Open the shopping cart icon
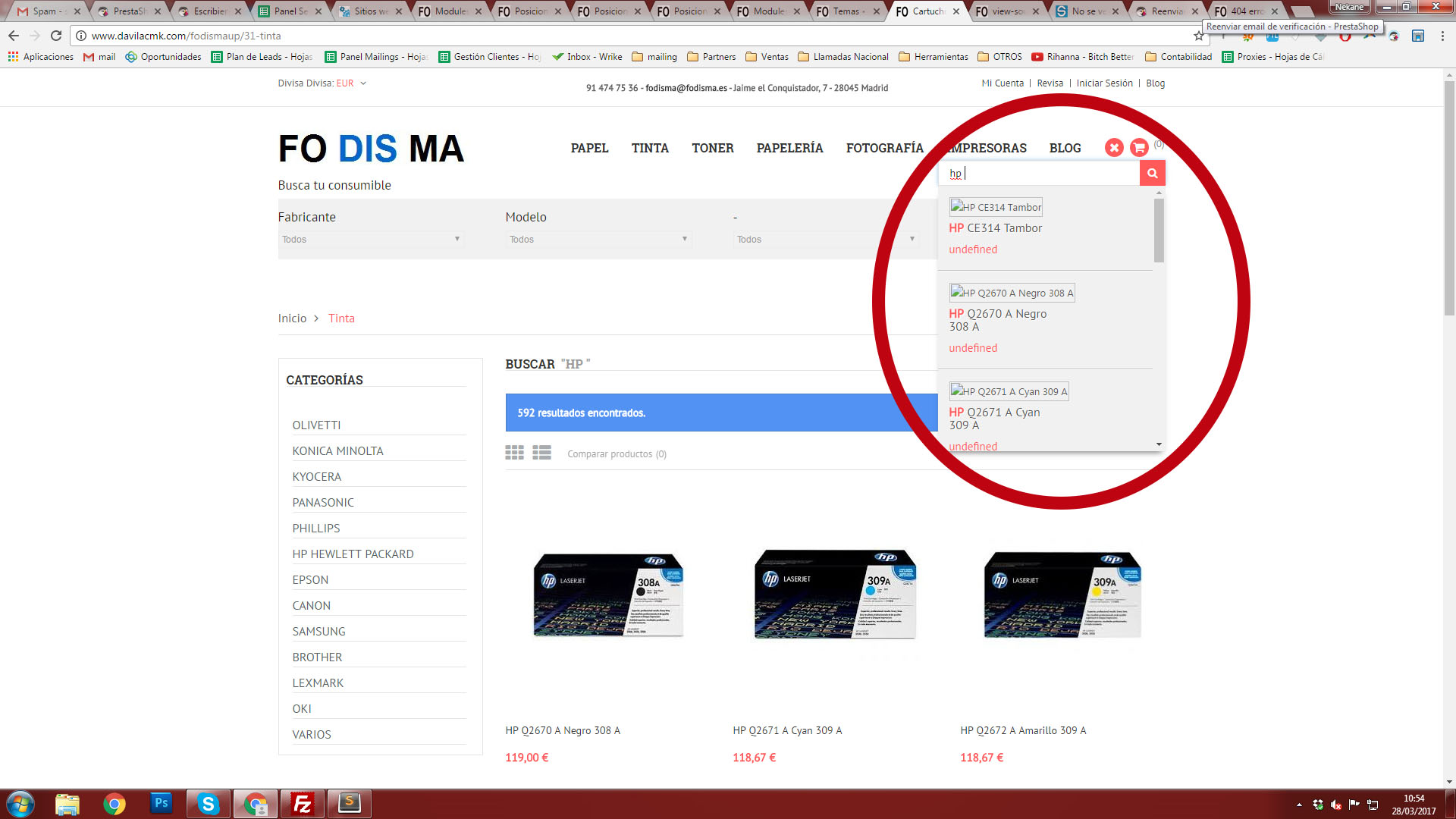The width and height of the screenshot is (1456, 819). (x=1139, y=148)
